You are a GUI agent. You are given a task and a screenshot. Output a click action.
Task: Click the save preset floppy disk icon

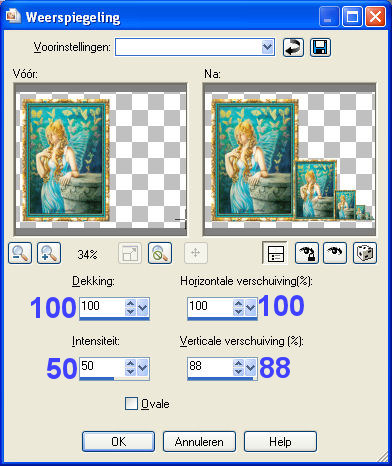pyautogui.click(x=320, y=48)
